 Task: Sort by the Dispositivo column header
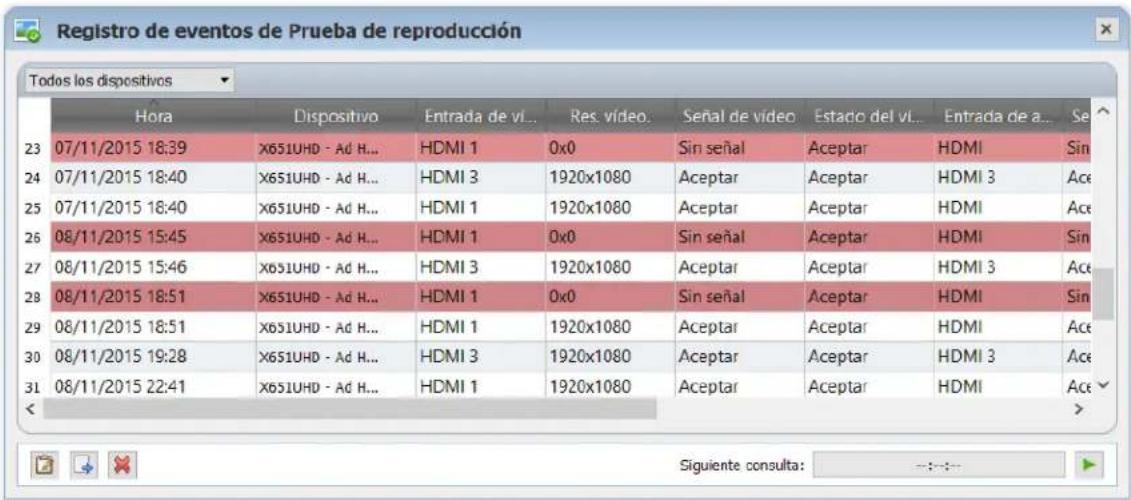coord(335,115)
